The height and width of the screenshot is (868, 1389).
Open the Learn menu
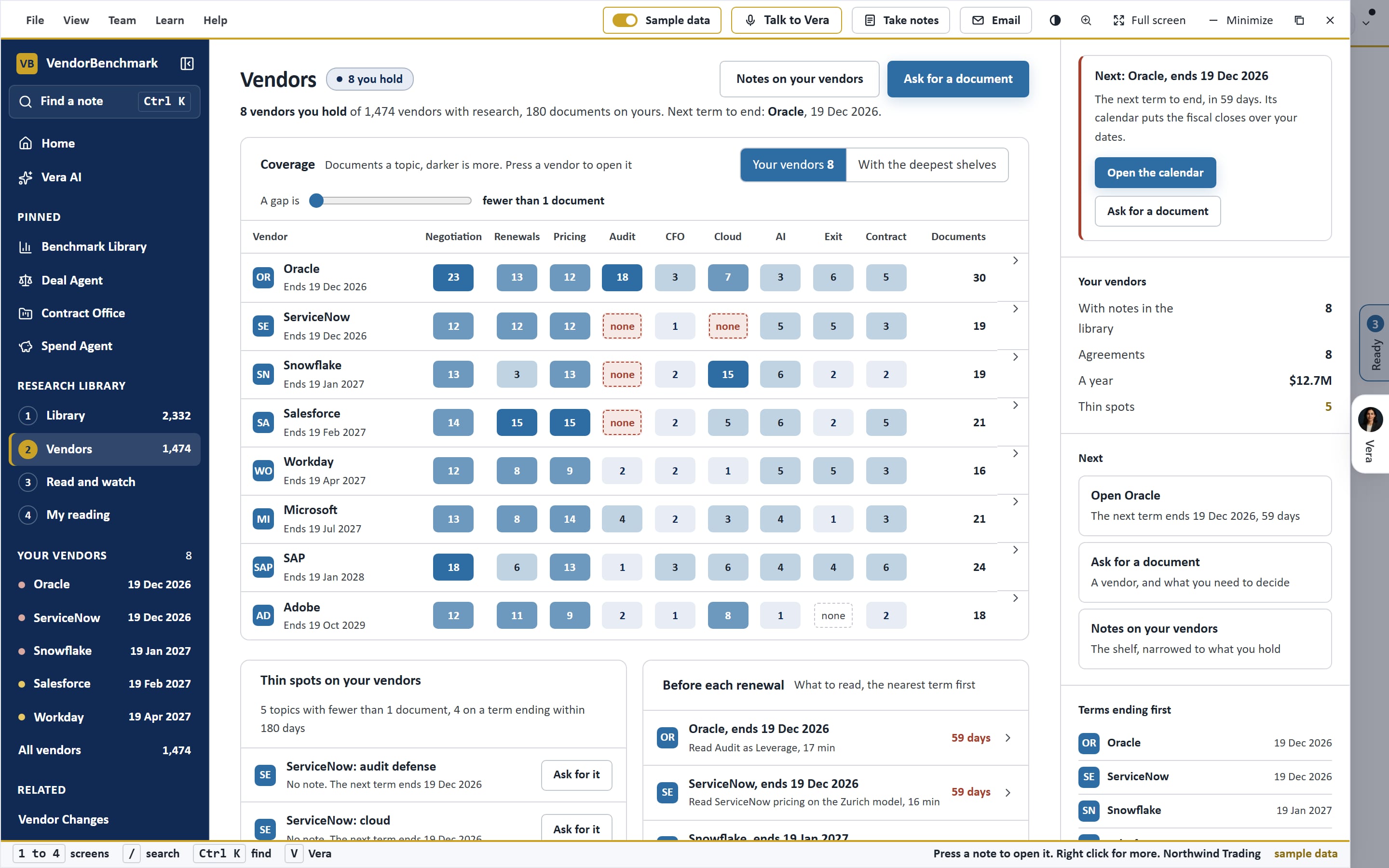pos(169,20)
